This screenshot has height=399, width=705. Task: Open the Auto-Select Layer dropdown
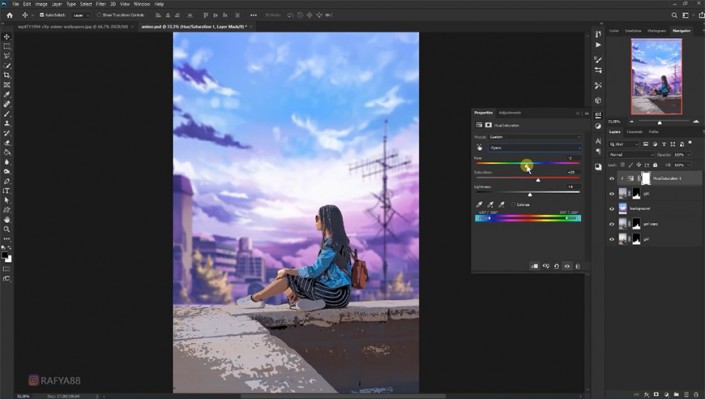click(x=80, y=15)
